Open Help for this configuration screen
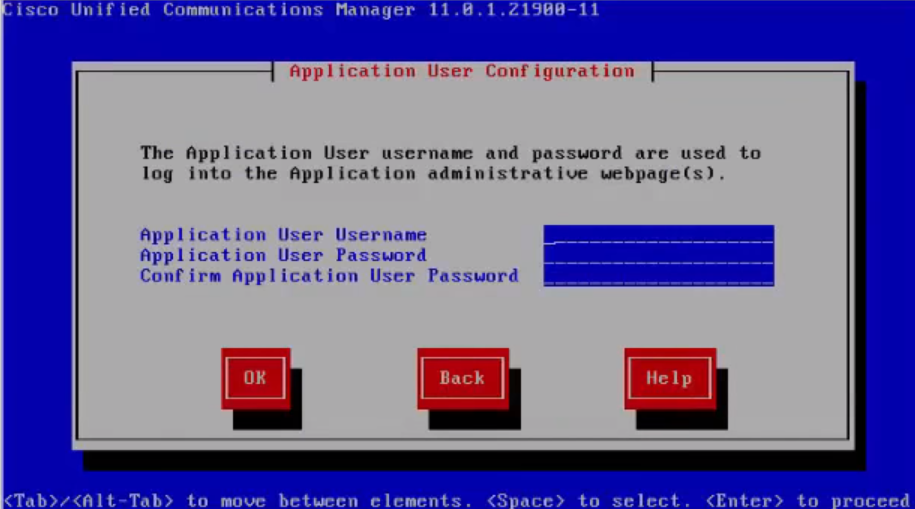This screenshot has width=915, height=509. [670, 378]
